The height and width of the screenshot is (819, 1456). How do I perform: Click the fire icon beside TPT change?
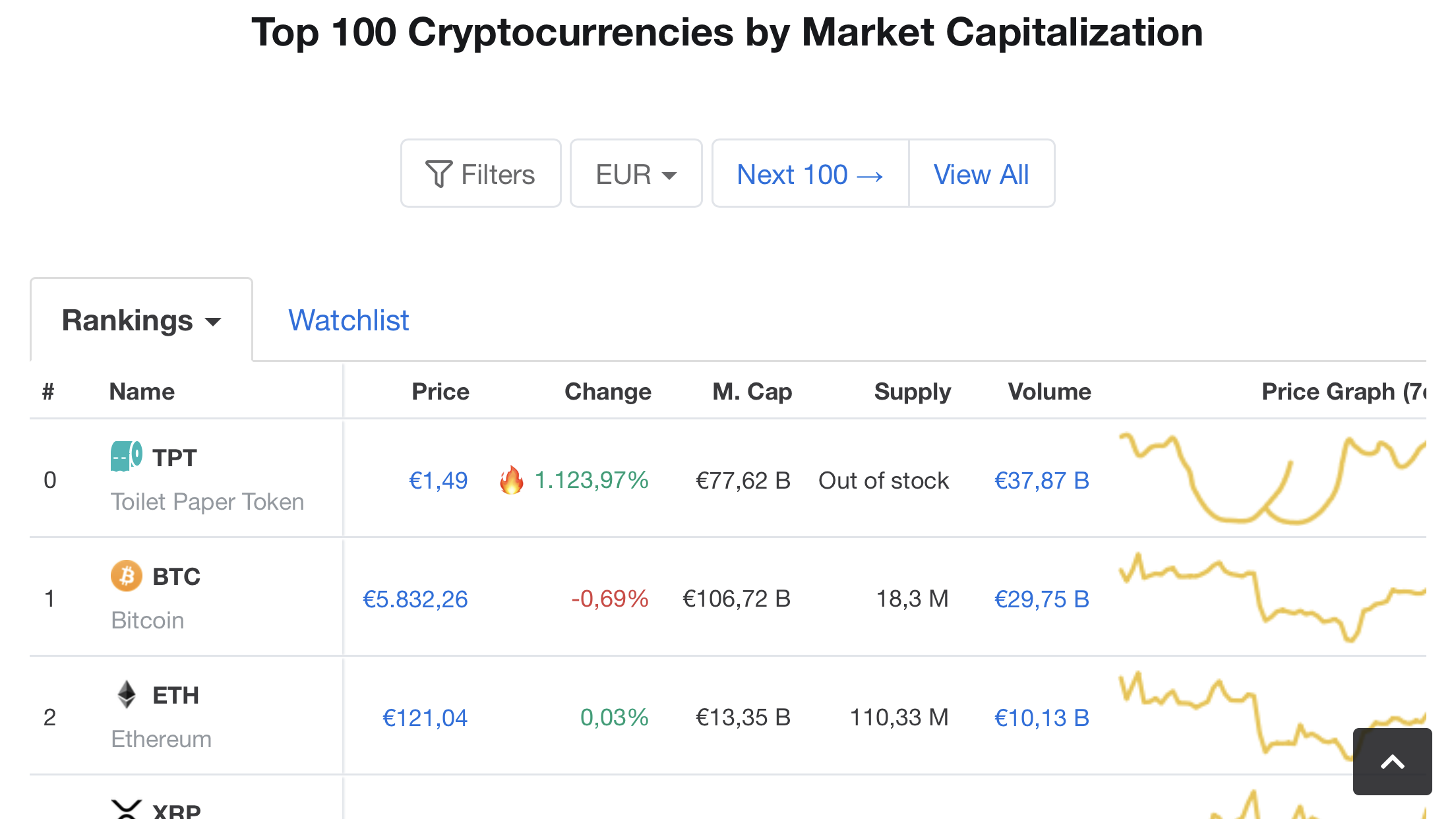click(x=511, y=480)
